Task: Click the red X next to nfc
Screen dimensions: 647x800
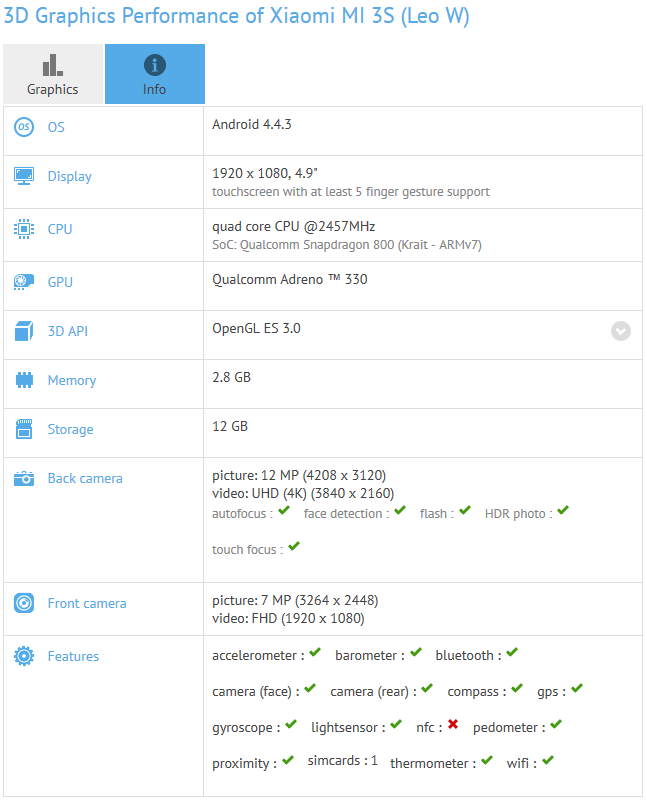Action: [x=453, y=725]
